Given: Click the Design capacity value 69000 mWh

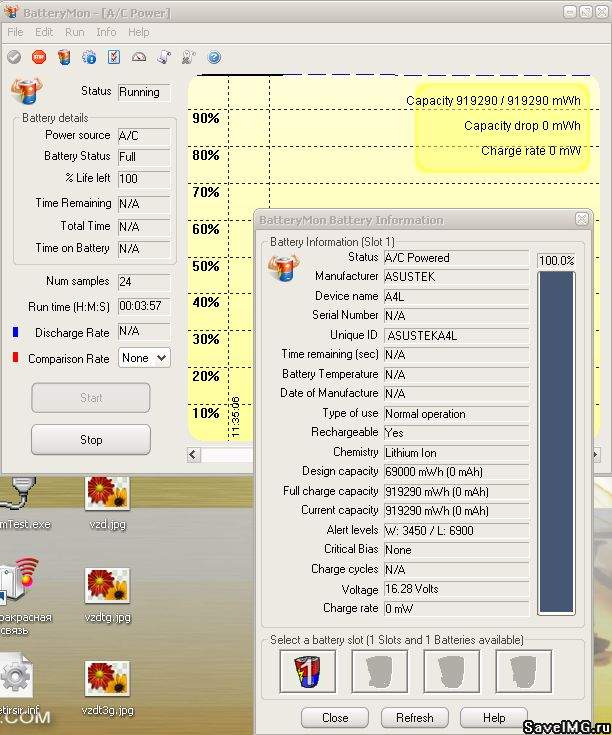Looking at the screenshot, I should tap(456, 472).
